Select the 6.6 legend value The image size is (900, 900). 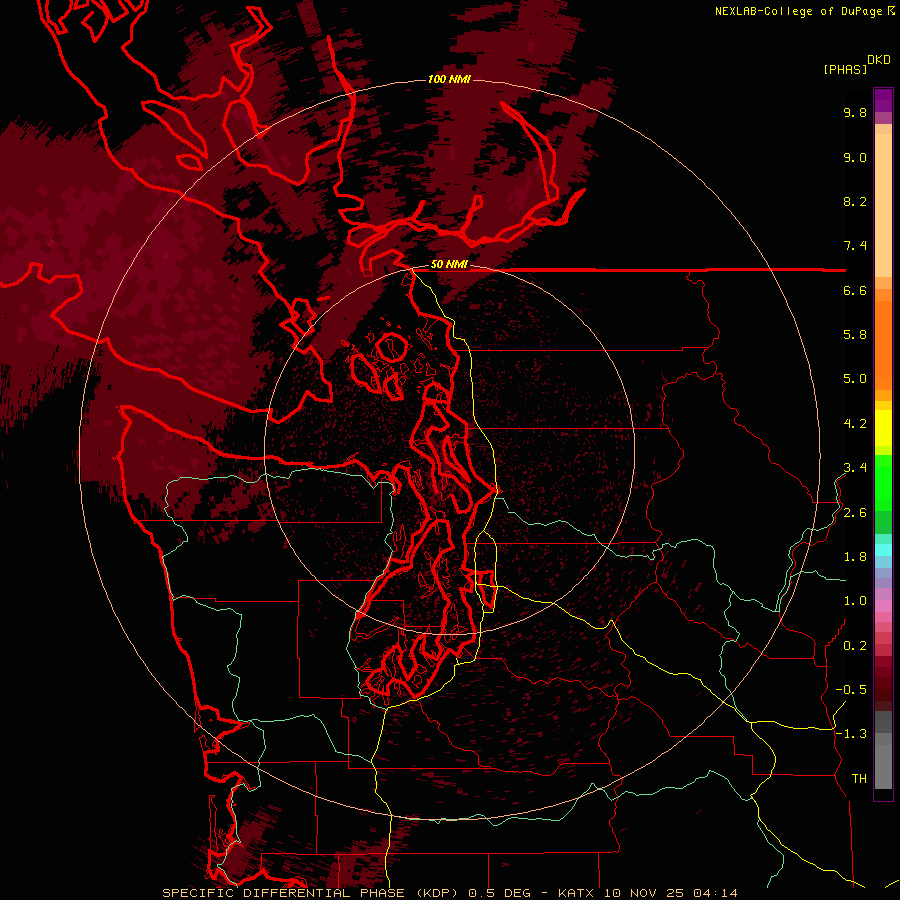(855, 290)
